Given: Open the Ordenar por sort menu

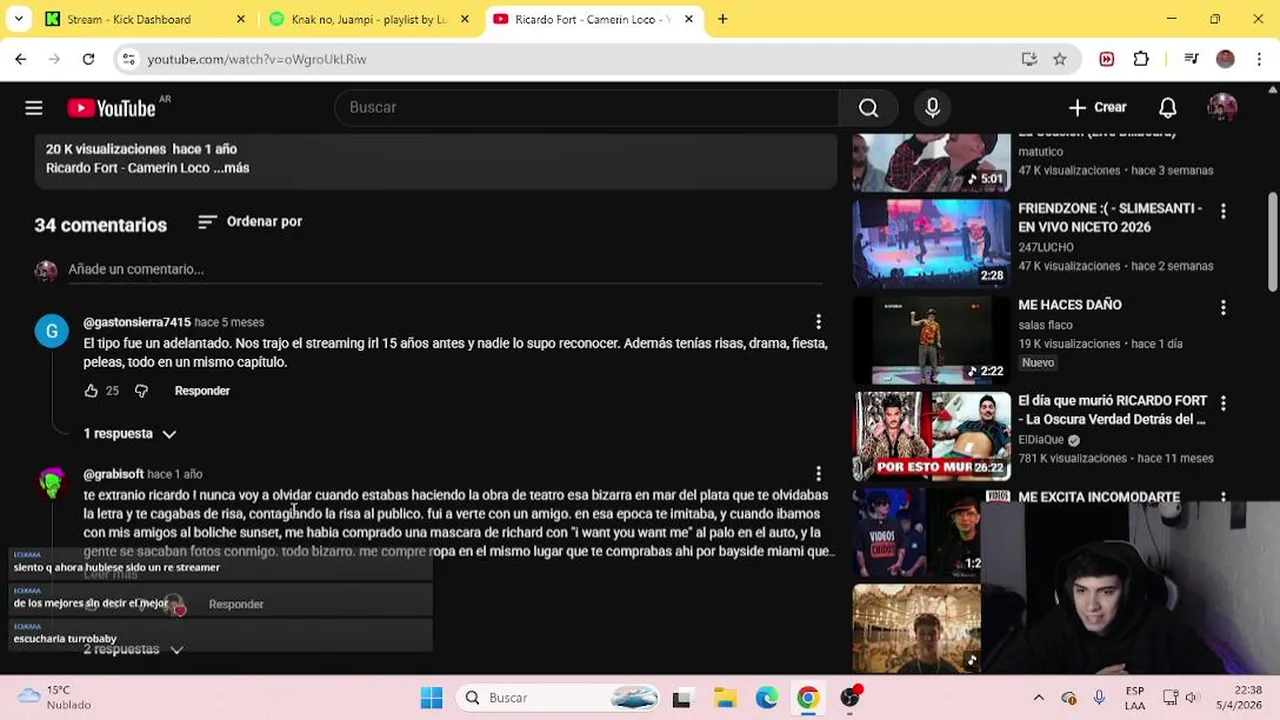Looking at the screenshot, I should [250, 222].
